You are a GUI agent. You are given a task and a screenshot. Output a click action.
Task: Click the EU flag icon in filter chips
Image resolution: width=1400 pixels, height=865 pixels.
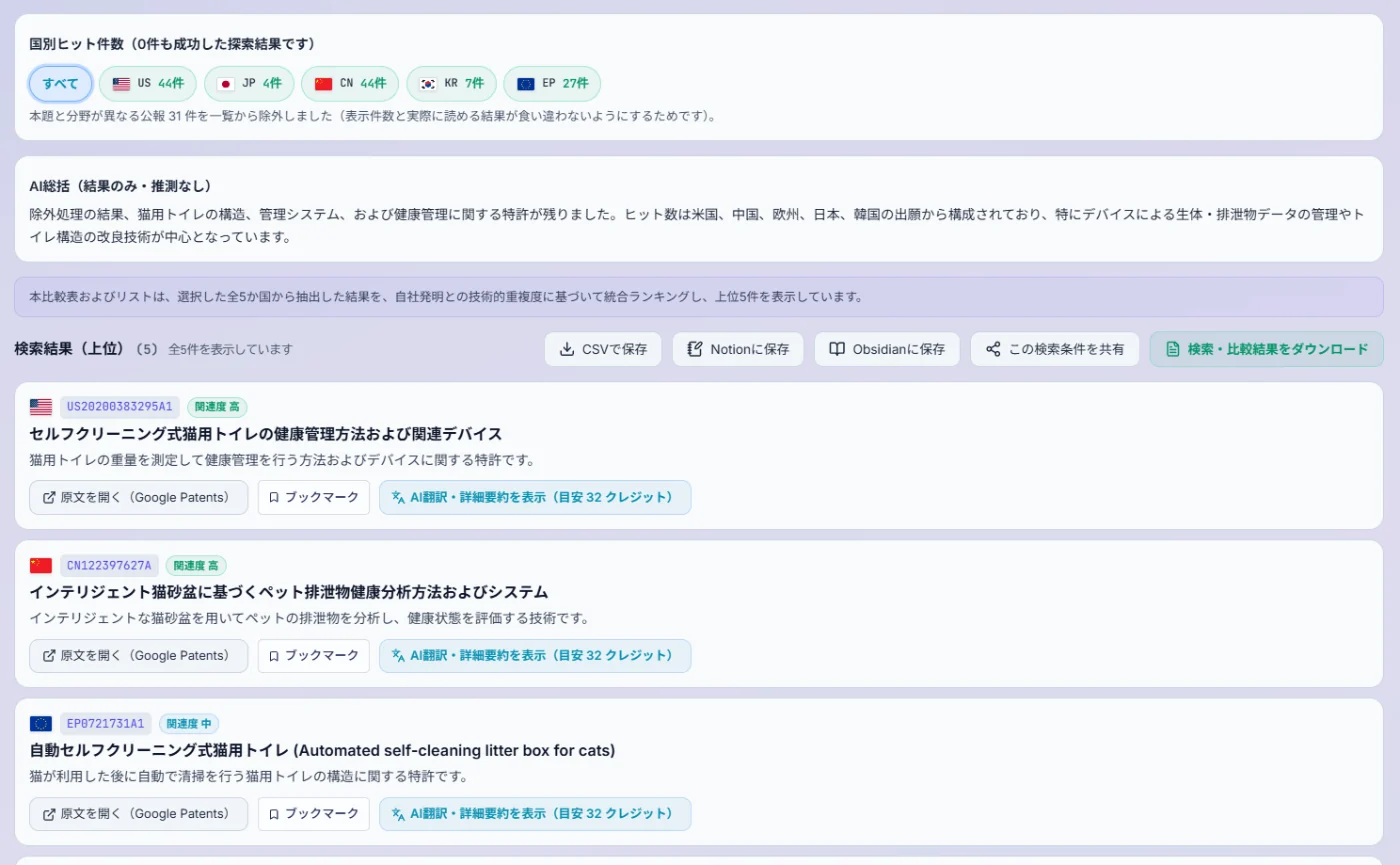click(x=526, y=84)
